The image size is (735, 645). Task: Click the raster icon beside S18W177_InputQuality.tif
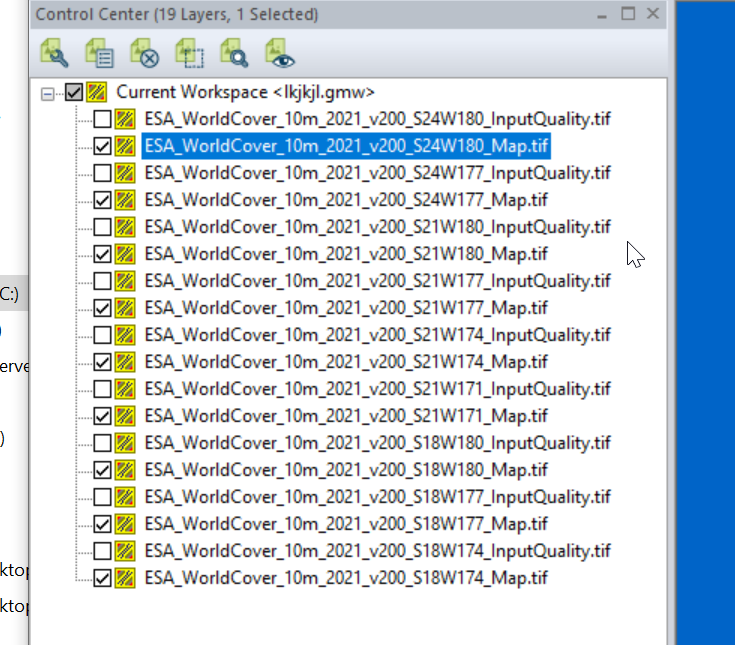125,496
